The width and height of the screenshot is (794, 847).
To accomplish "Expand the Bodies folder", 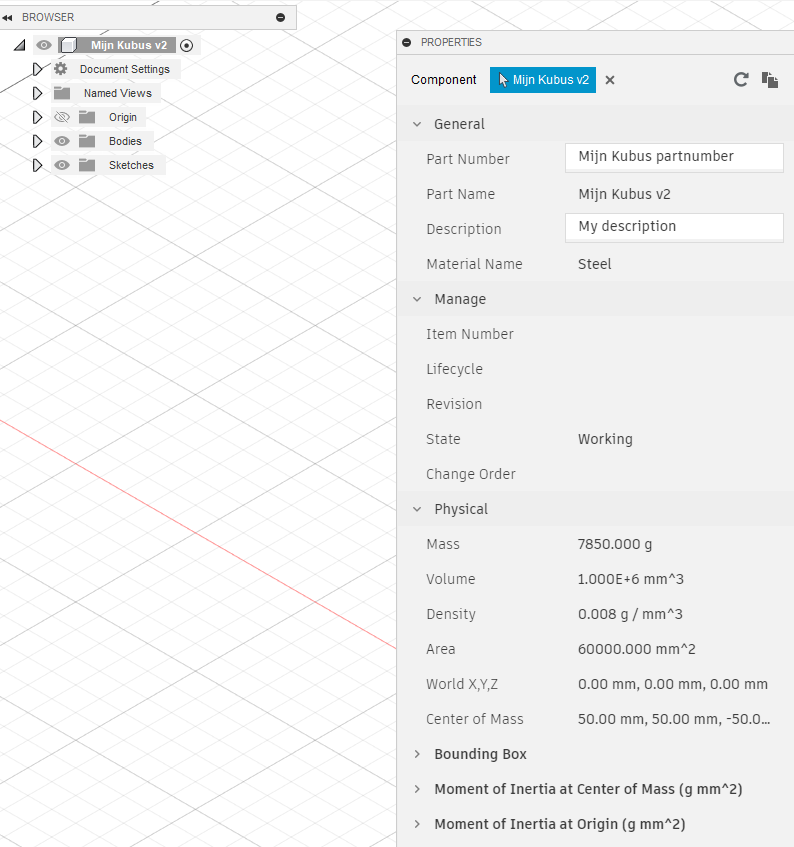I will (37, 141).
